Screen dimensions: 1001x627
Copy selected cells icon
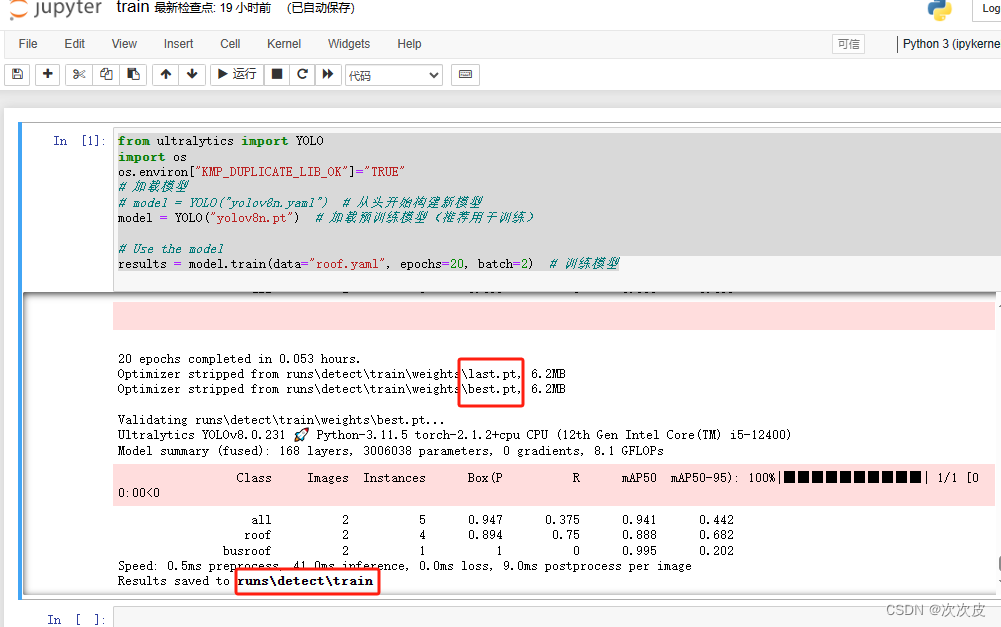(106, 75)
